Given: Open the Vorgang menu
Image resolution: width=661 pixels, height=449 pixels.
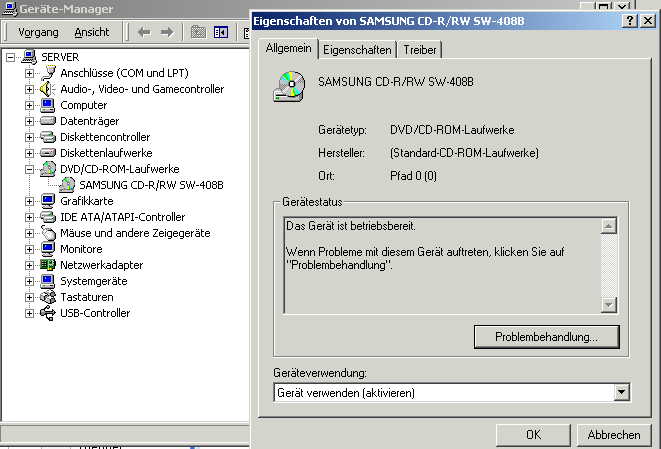Looking at the screenshot, I should pyautogui.click(x=38, y=32).
